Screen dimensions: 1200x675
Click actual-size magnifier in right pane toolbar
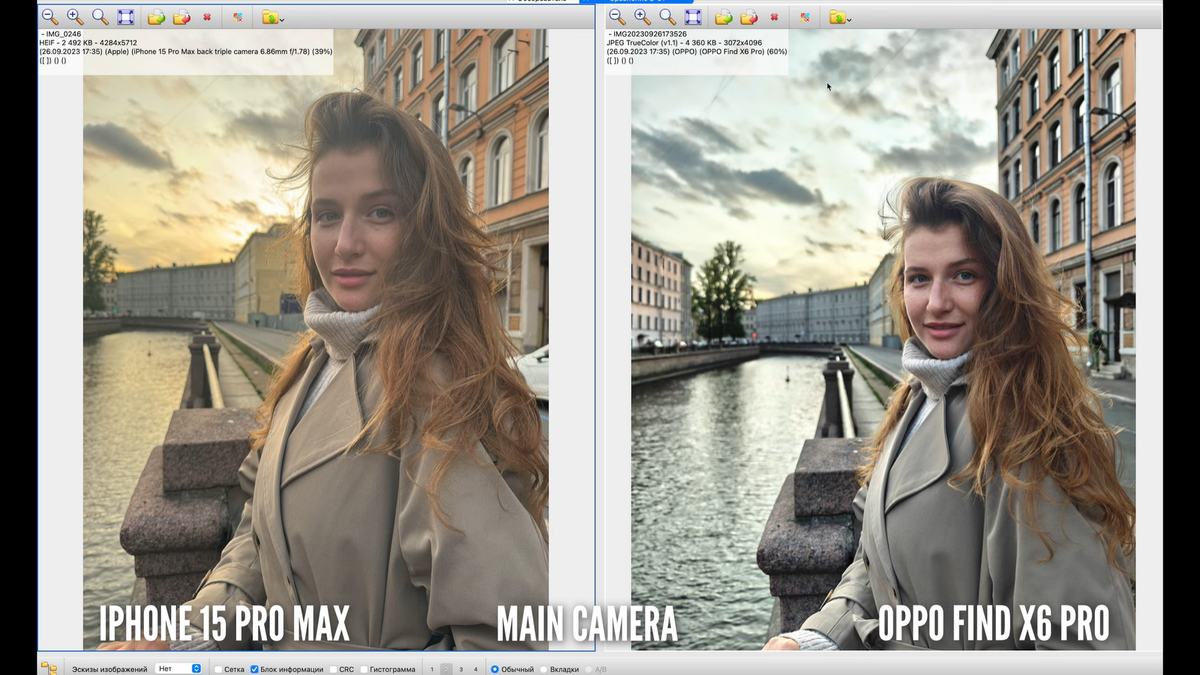click(667, 17)
